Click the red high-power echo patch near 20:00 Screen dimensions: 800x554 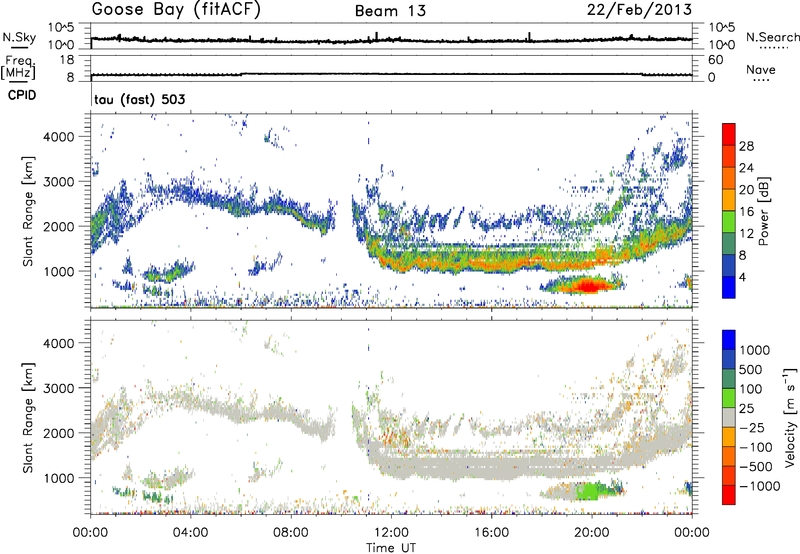[588, 285]
